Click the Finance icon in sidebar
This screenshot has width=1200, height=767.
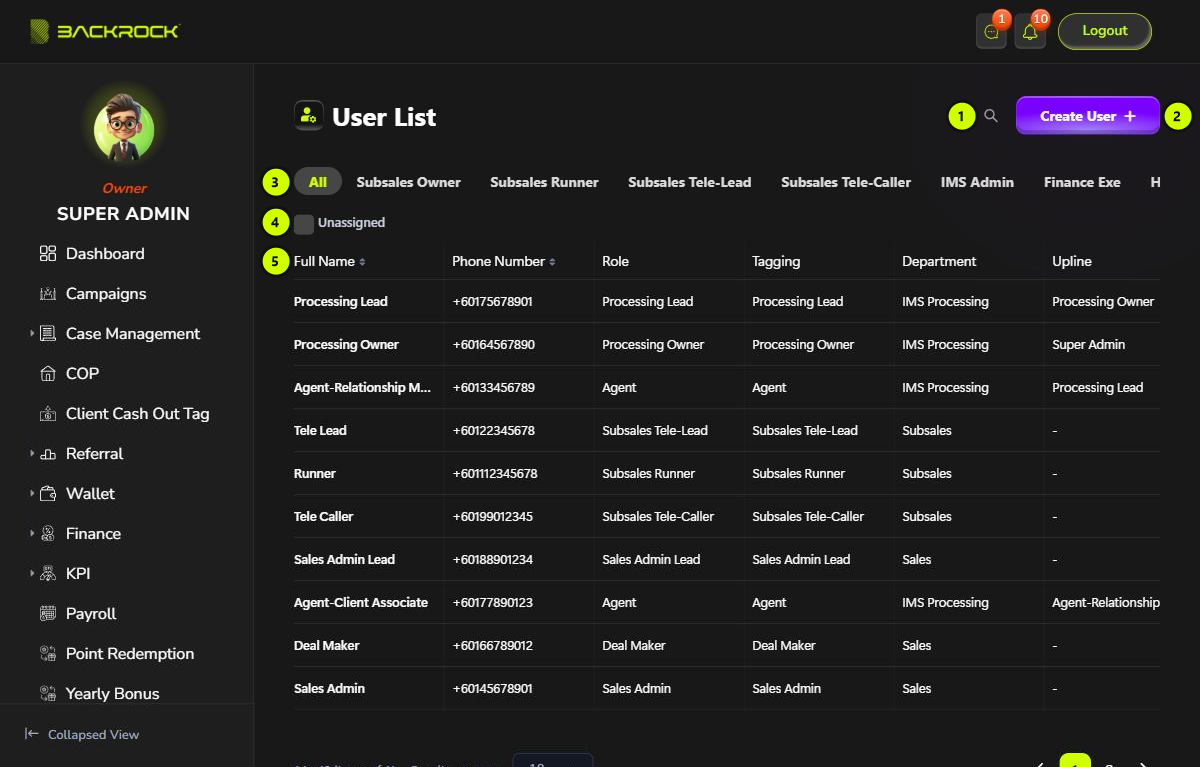(48, 534)
